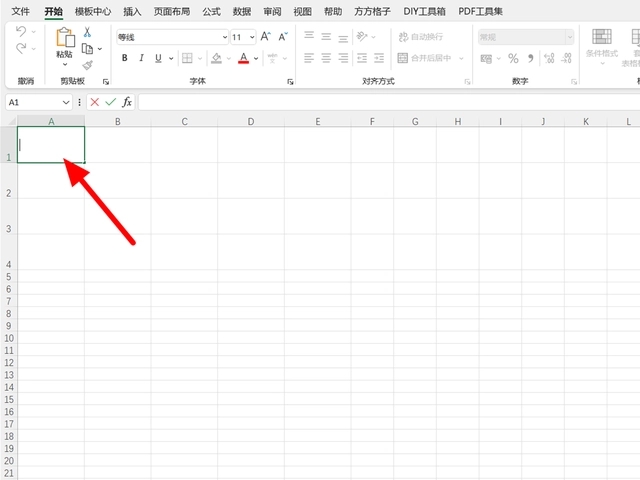Click inside the formula bar
Screen dimensions: 640x480
389,102
